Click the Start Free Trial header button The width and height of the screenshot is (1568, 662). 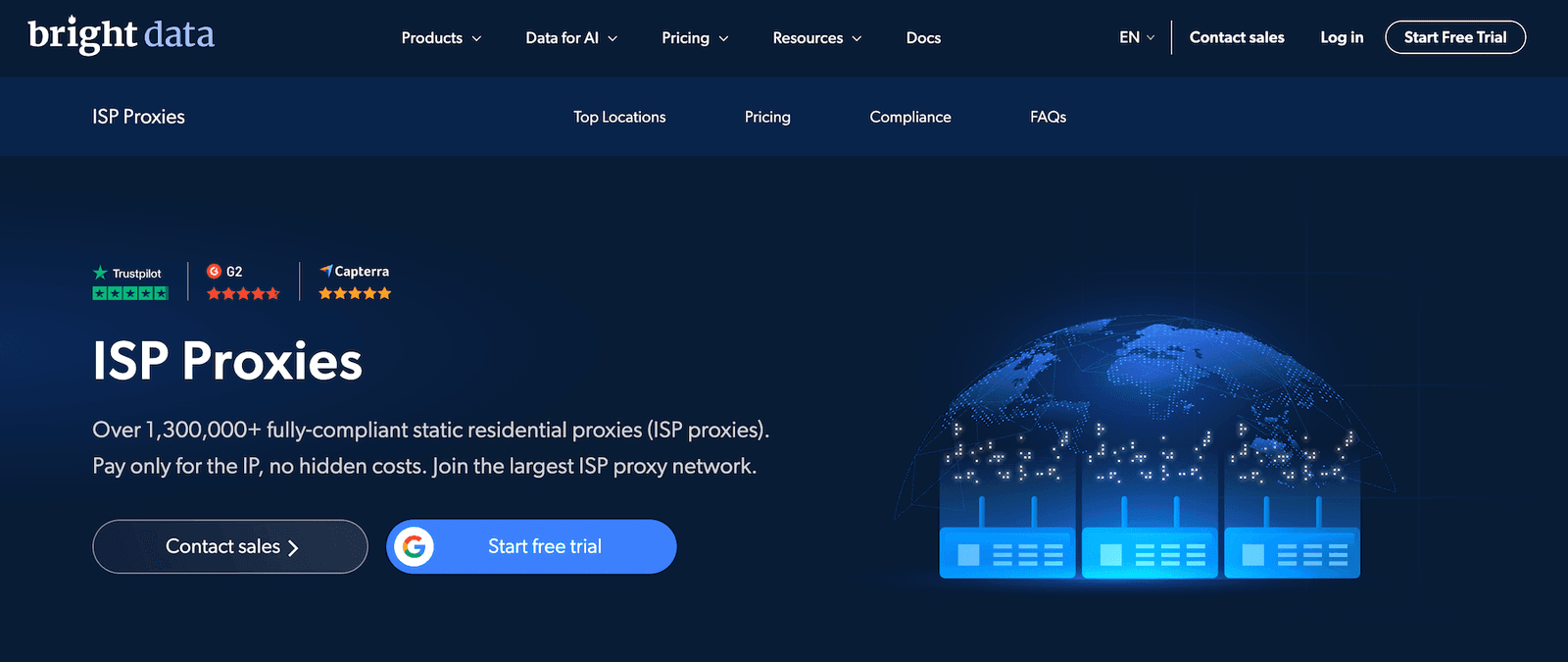(x=1455, y=37)
